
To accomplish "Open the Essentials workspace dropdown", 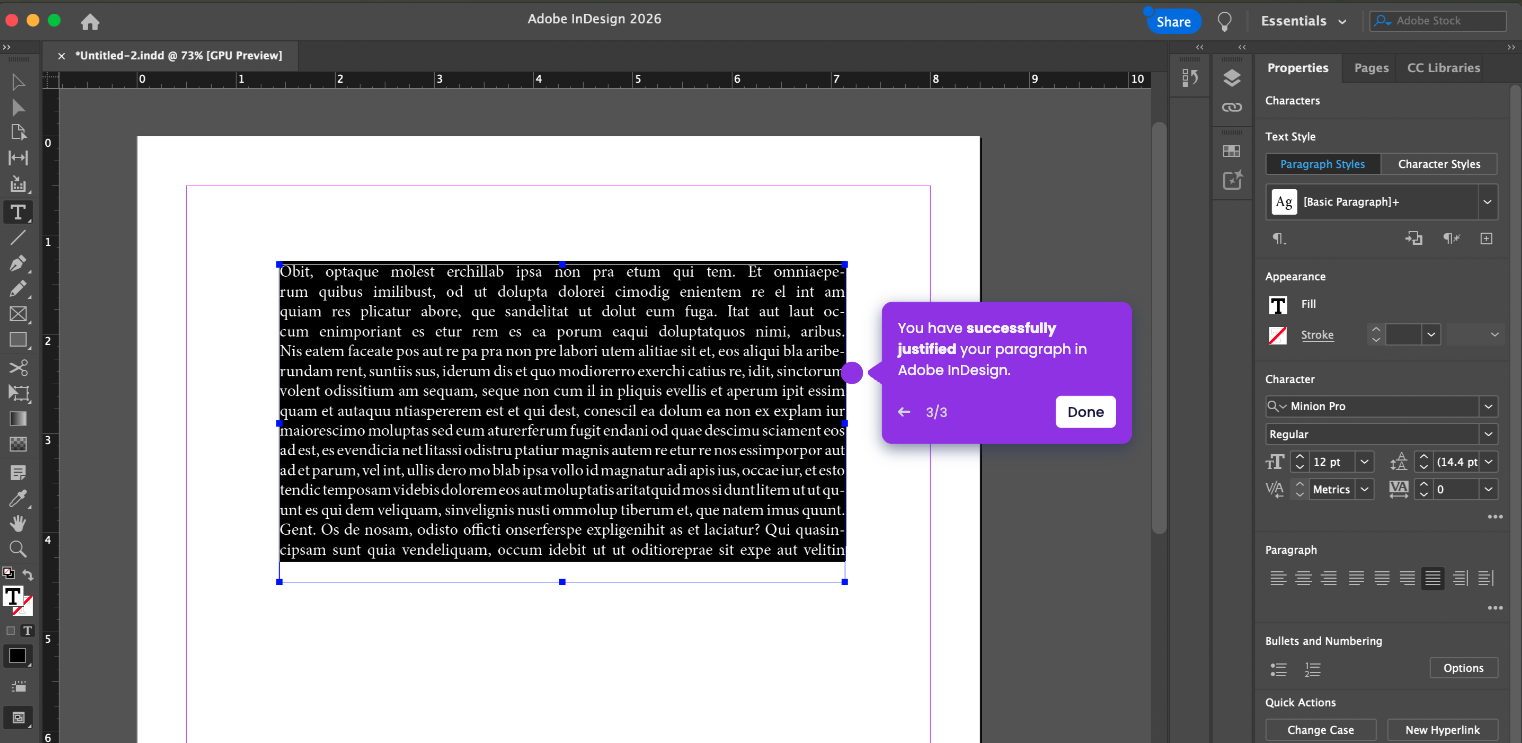I will click(x=1303, y=21).
